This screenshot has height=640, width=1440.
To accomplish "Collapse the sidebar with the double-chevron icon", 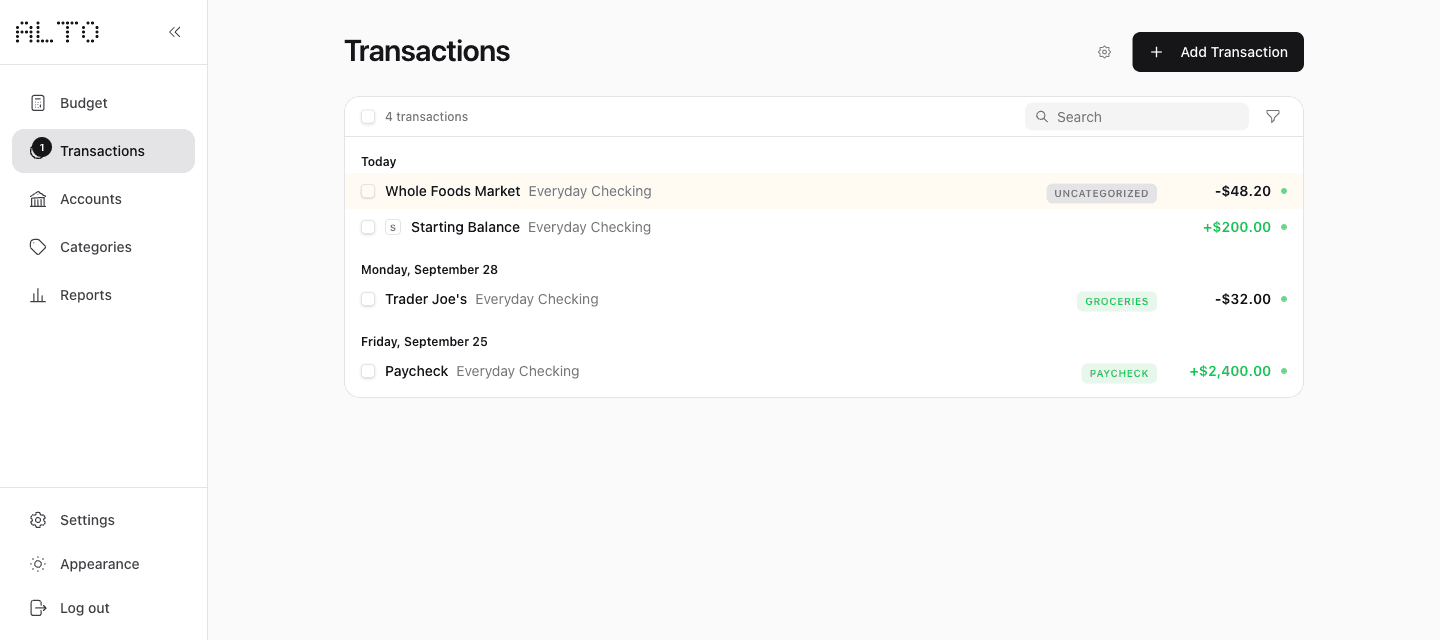I will point(175,32).
